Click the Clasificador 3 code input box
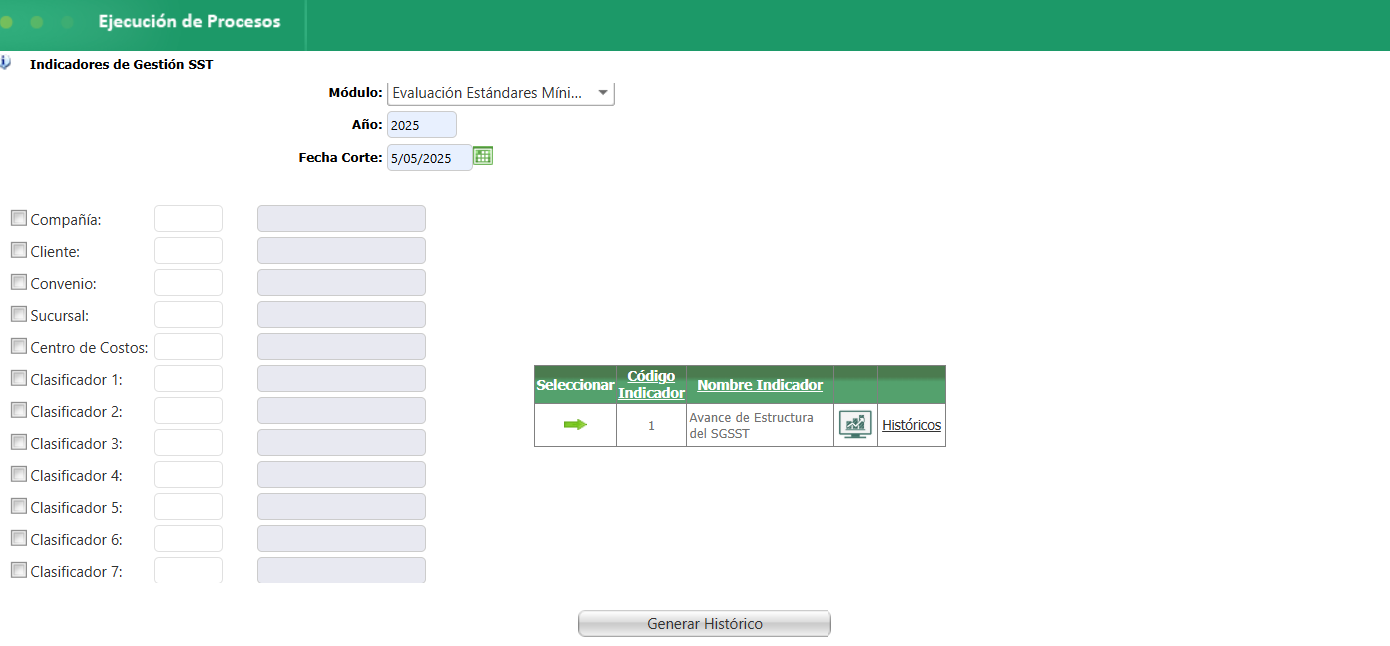This screenshot has height=646, width=1390. pyautogui.click(x=188, y=443)
